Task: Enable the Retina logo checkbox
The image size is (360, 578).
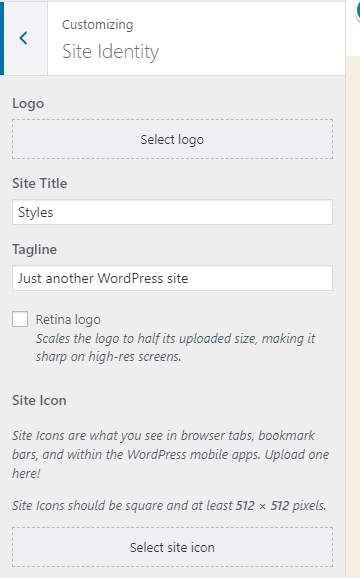Action: pyautogui.click(x=20, y=319)
